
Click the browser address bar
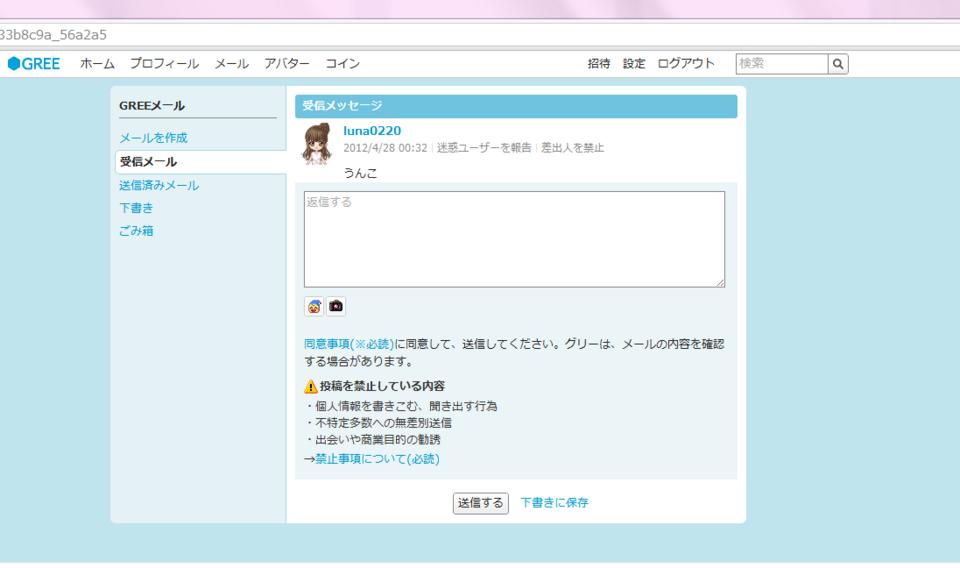(480, 35)
